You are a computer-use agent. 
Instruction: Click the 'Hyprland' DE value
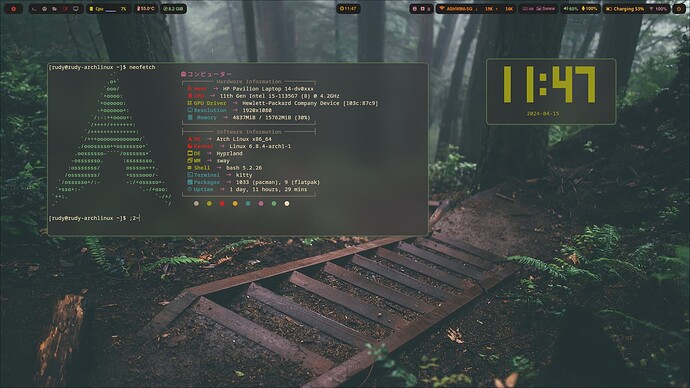coord(229,154)
